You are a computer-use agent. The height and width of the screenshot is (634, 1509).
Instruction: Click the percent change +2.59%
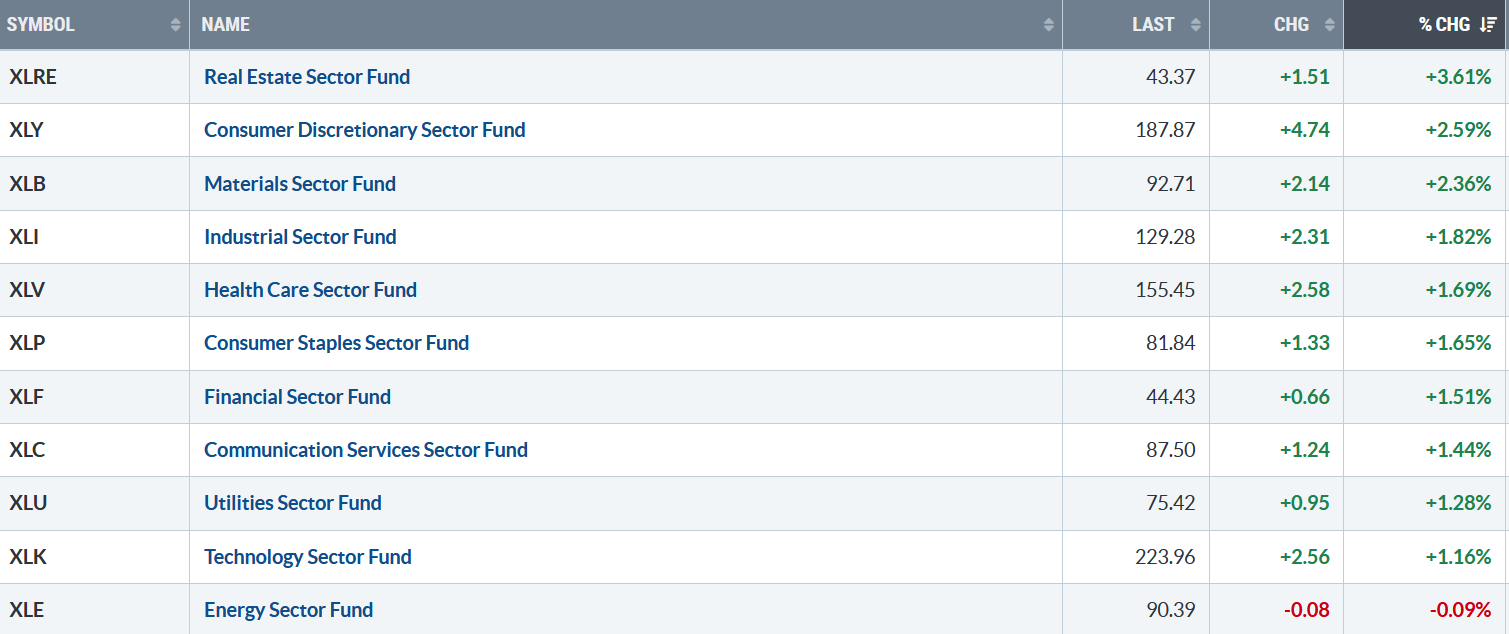[1458, 130]
